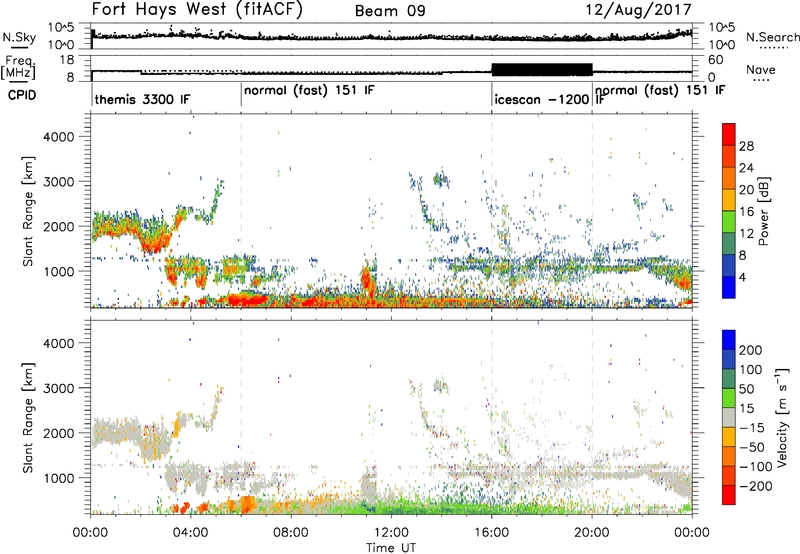800x554 pixels.
Task: Click the 'Fort Hays West (fitACF)' title
Action: pyautogui.click(x=197, y=10)
